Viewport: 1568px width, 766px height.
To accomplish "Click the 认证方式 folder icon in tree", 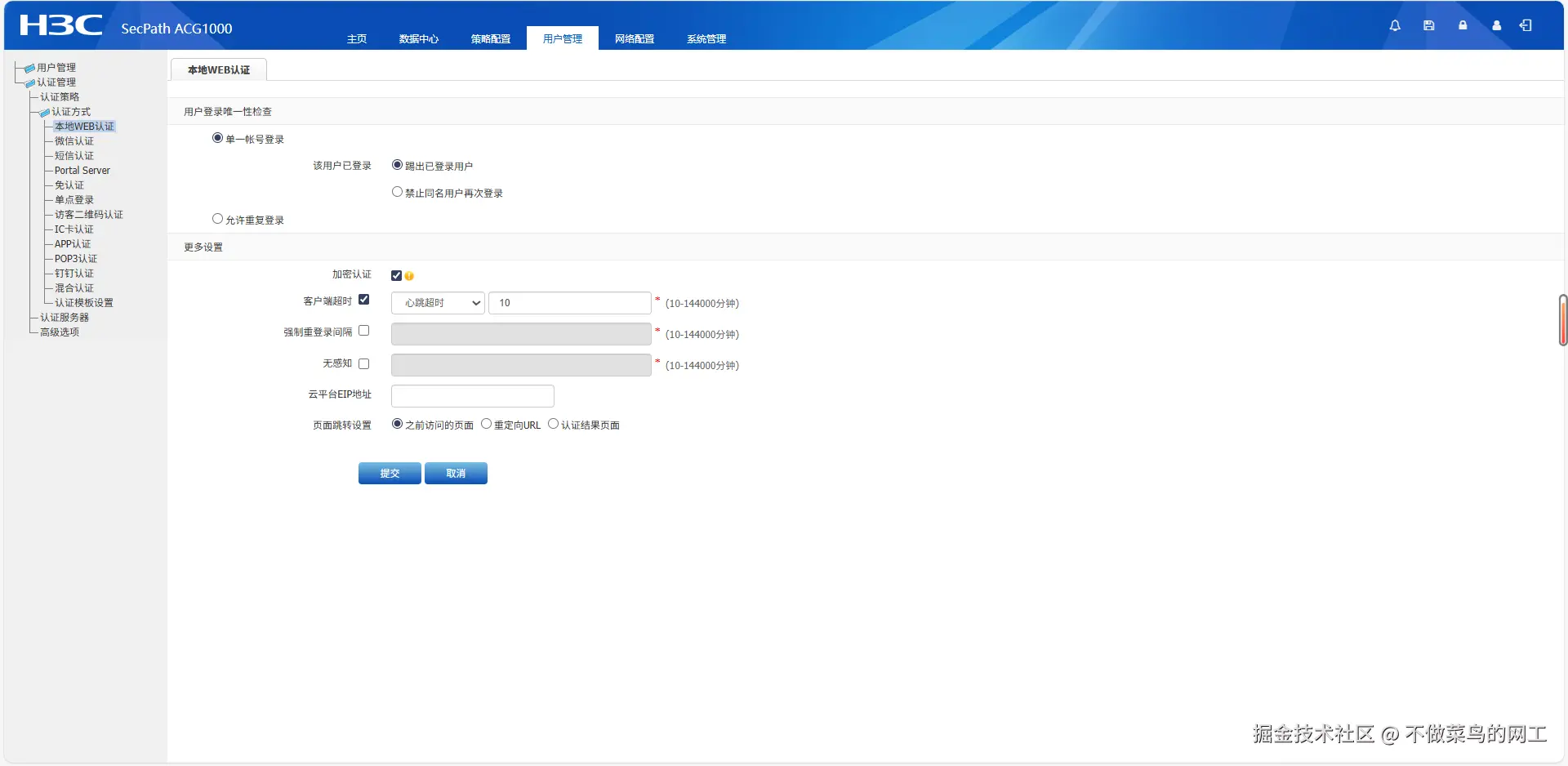I will [44, 112].
